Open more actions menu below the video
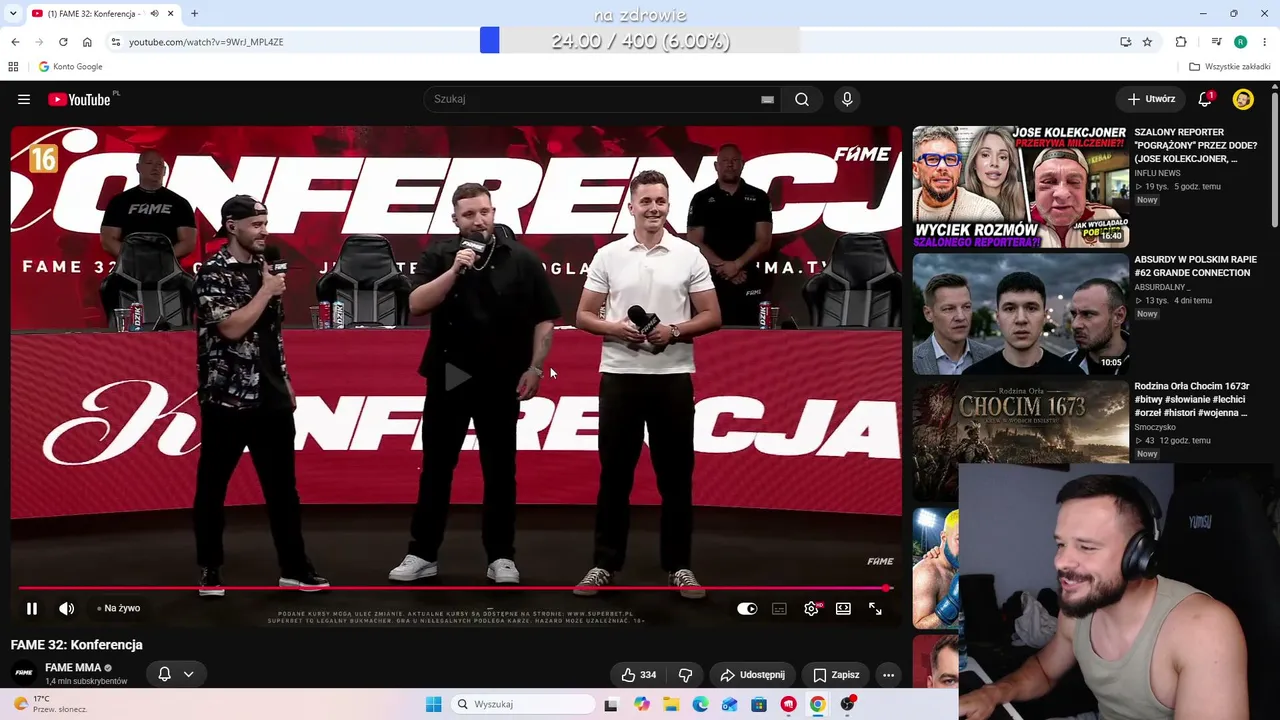This screenshot has width=1280, height=720. tap(888, 675)
